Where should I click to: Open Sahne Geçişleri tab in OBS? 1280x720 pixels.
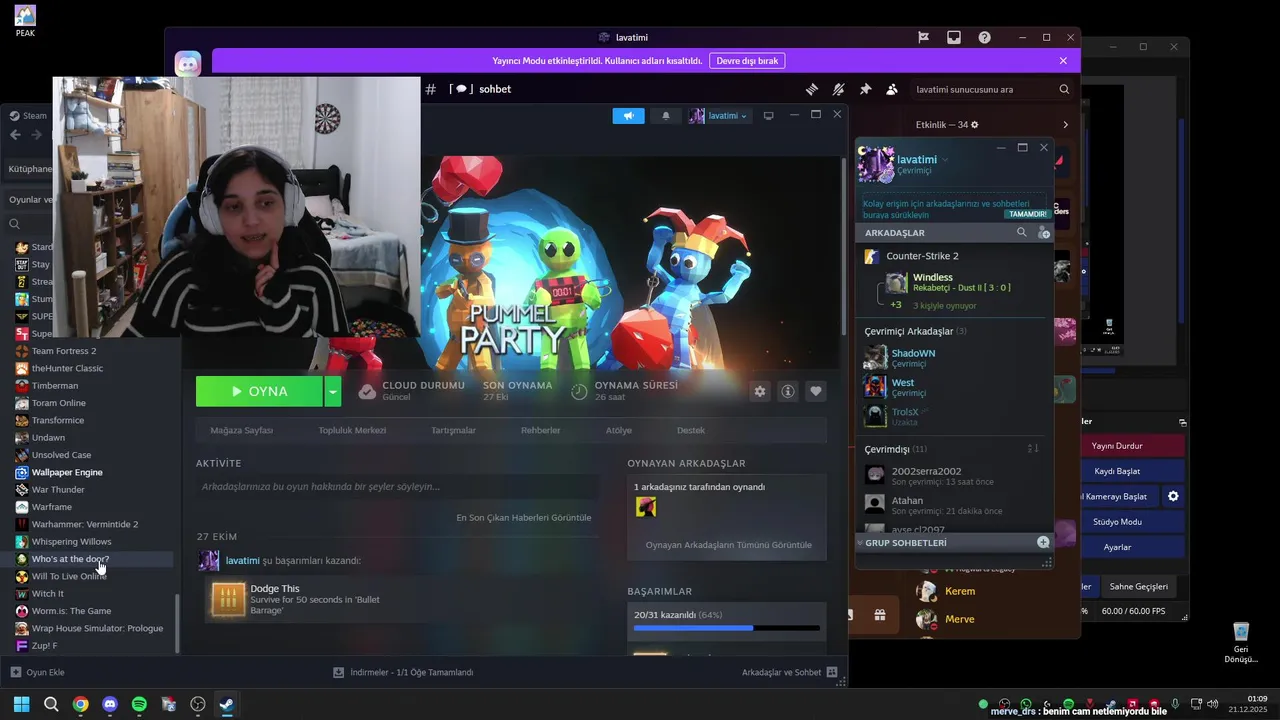tap(1138, 586)
